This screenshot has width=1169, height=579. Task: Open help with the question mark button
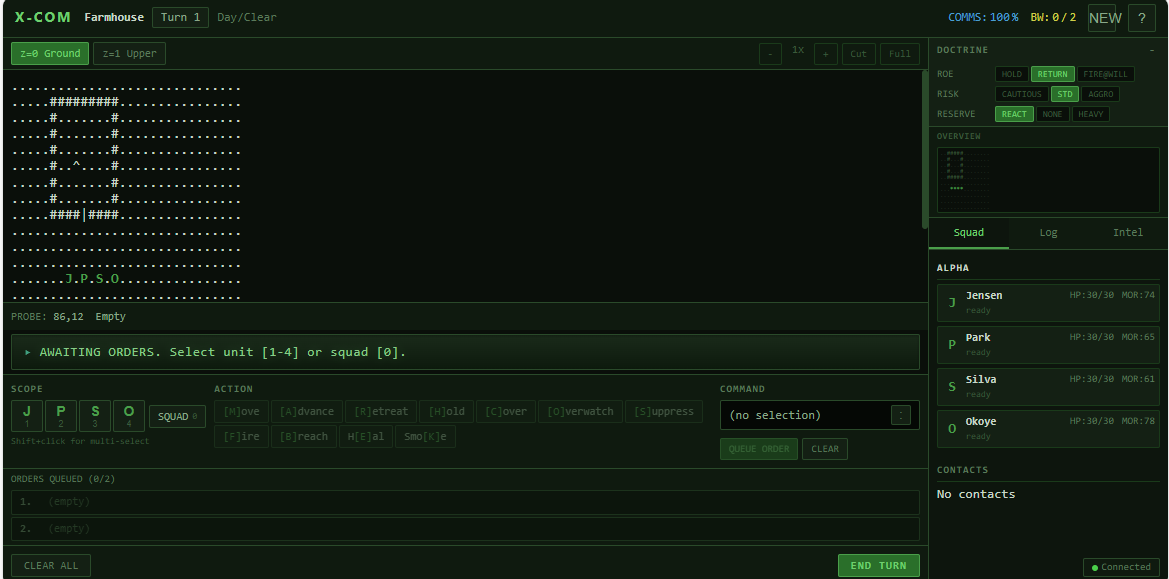point(1142,18)
